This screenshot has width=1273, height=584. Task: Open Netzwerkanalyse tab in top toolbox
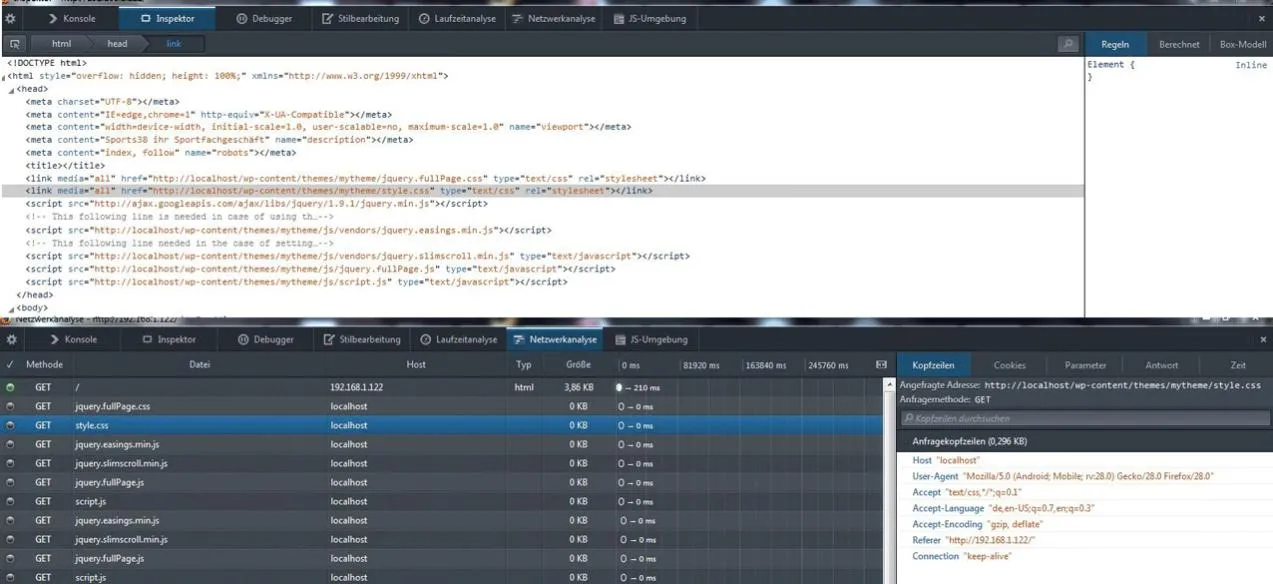[553, 19]
